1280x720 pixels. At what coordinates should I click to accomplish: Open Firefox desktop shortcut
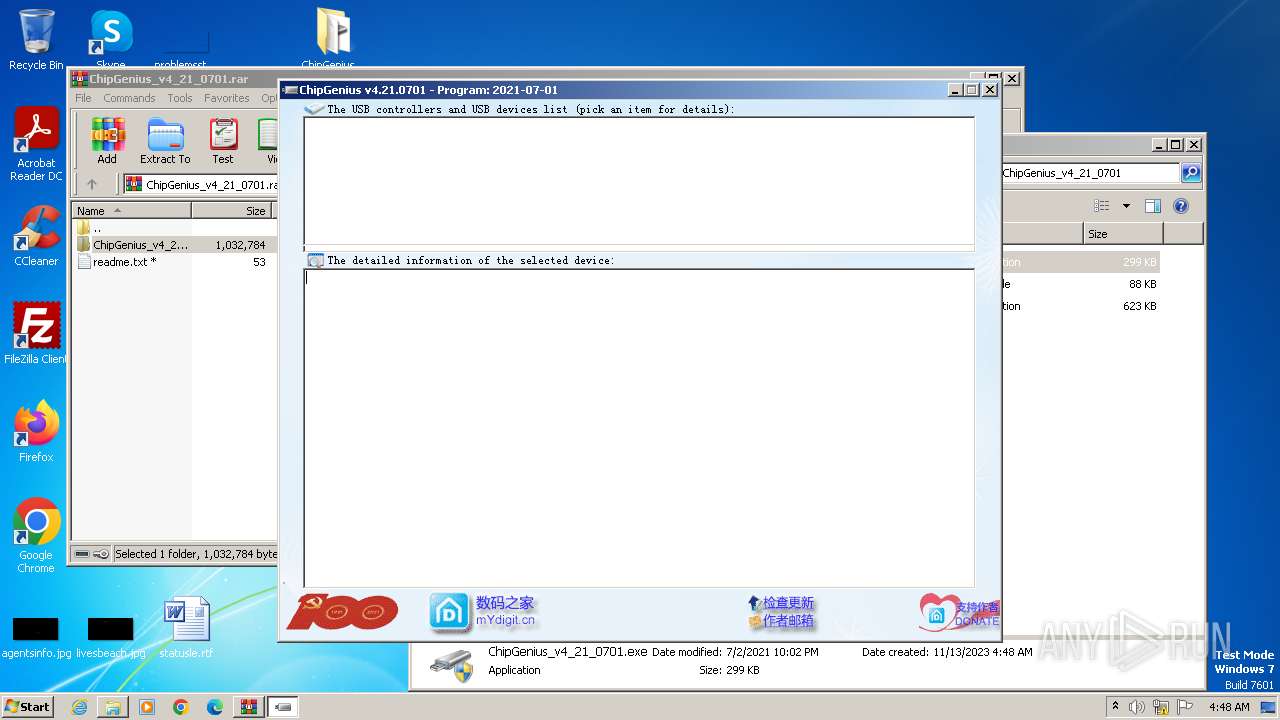[36, 432]
